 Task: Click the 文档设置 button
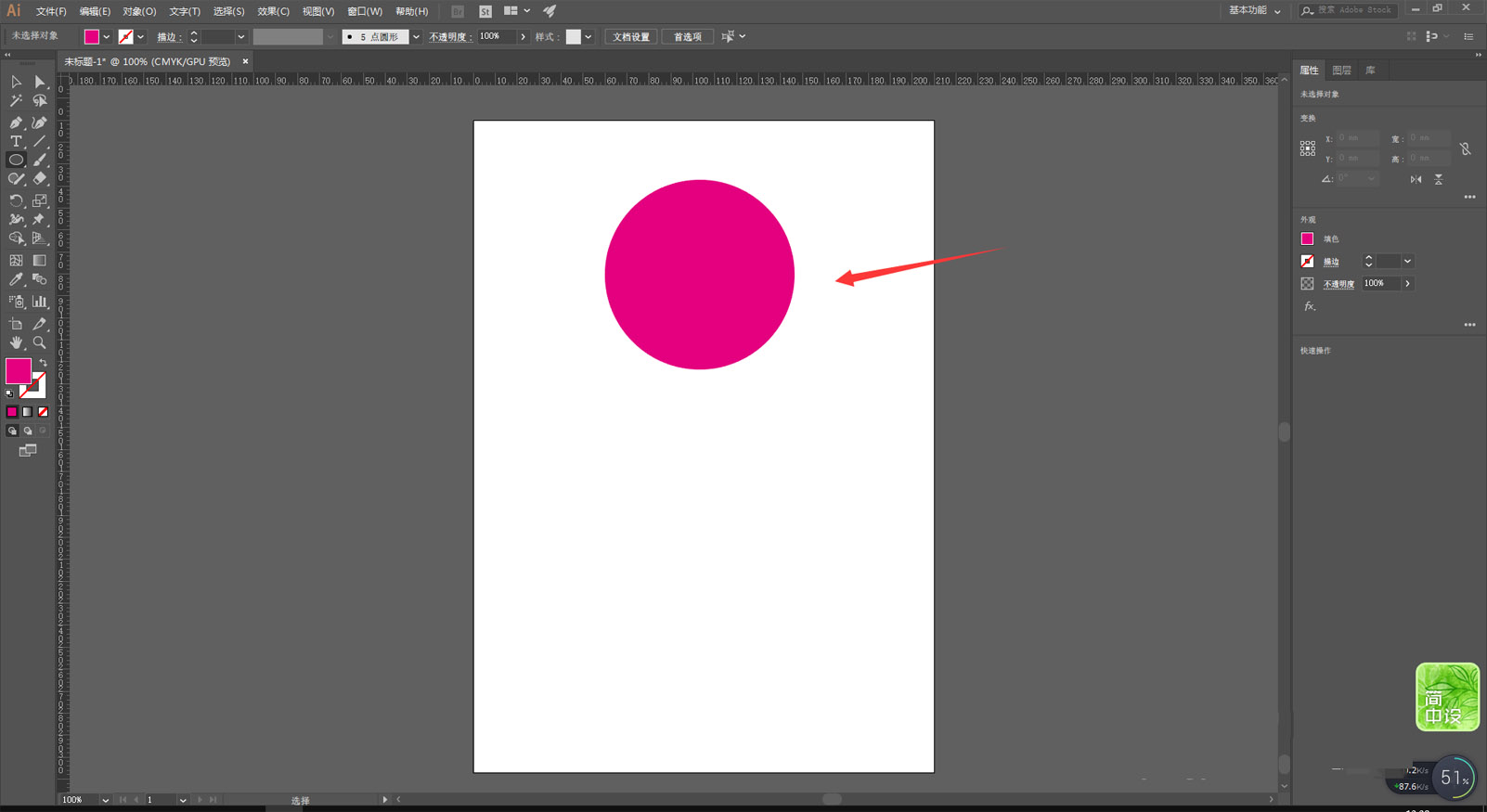[631, 37]
